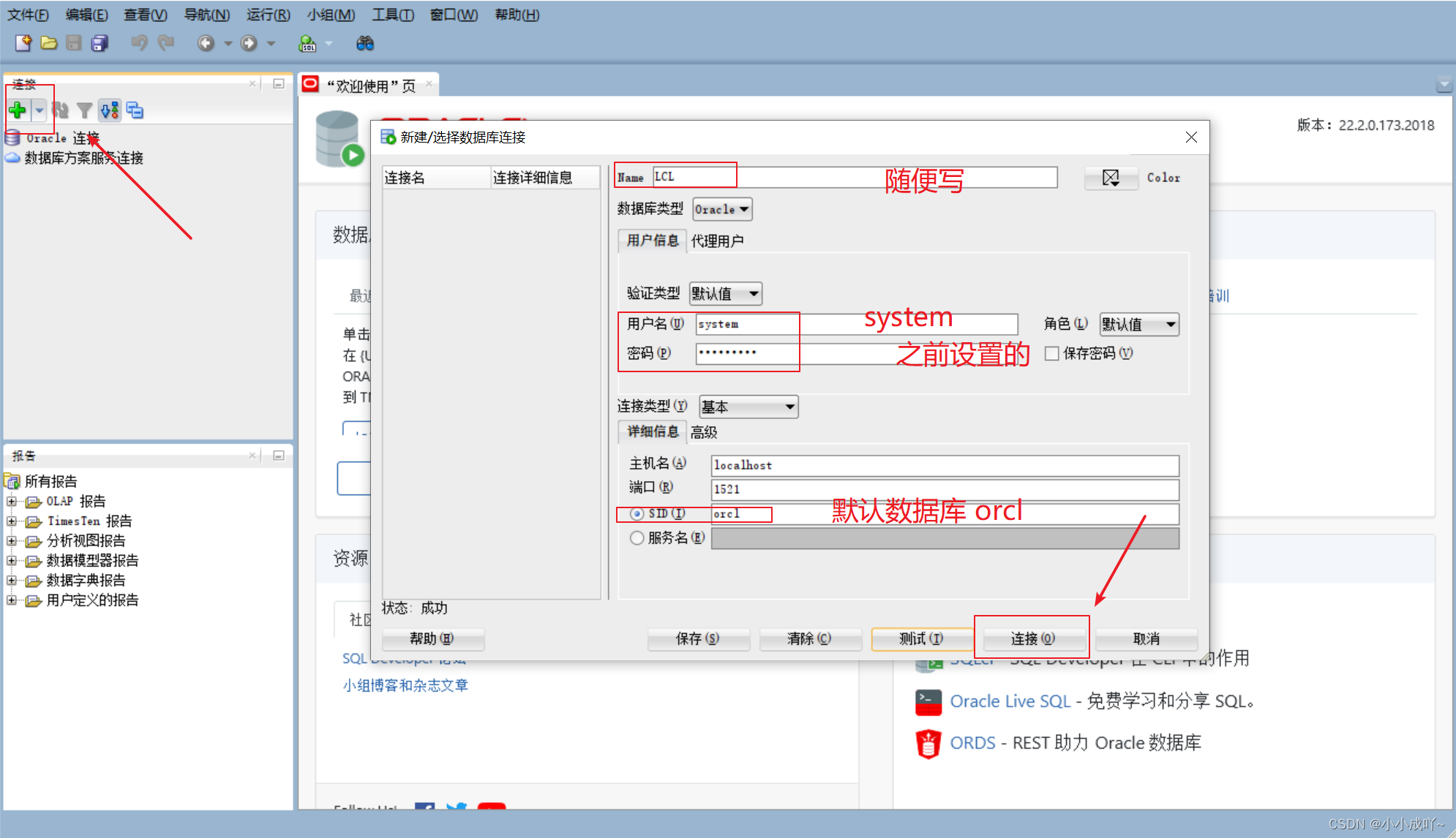Expand the OLAP 报告 tree node
Image resolution: width=1456 pixels, height=838 pixels.
tap(11, 502)
